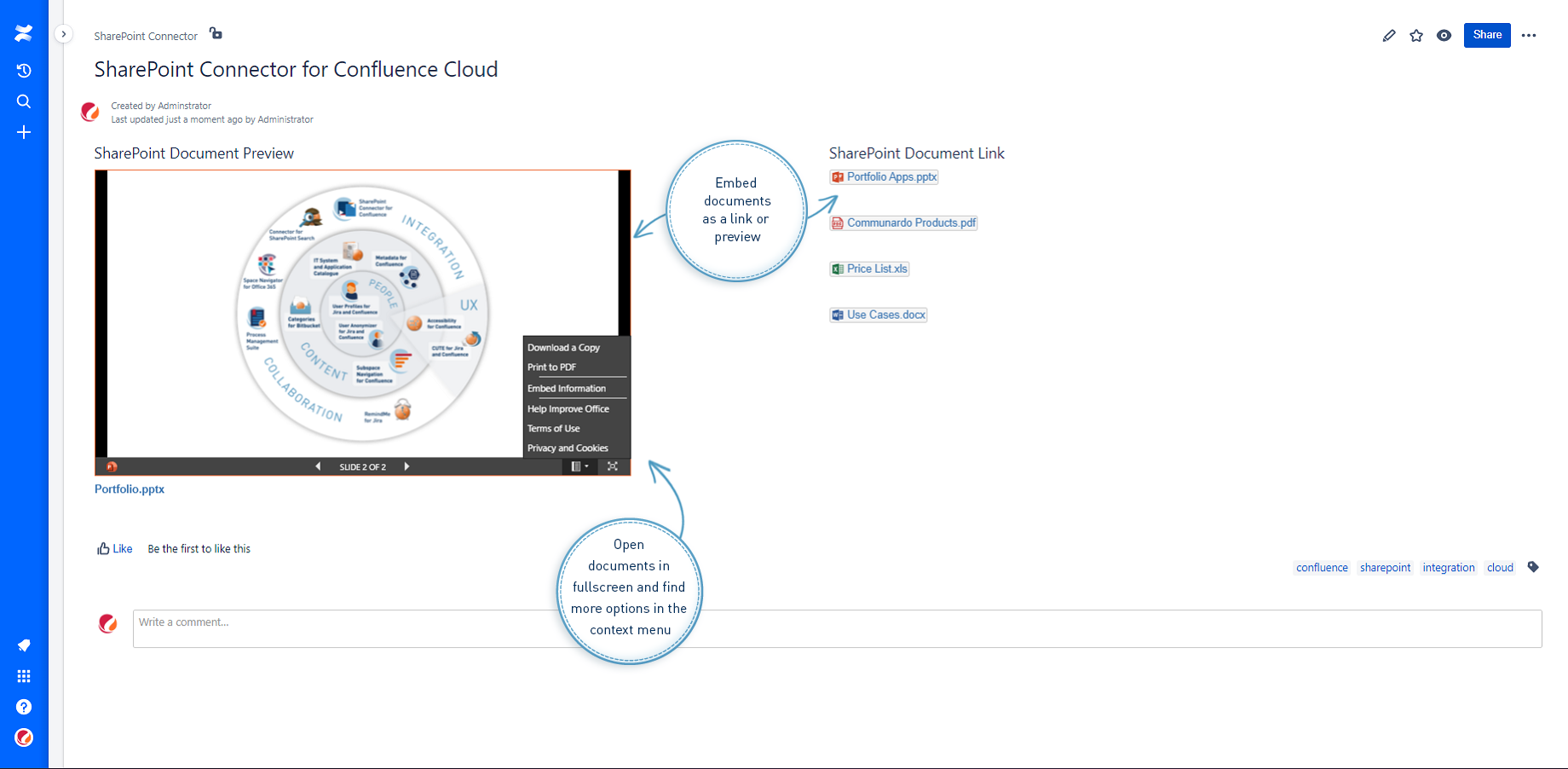1568x769 pixels.
Task: Select Print to PDF from the context menu
Action: pyautogui.click(x=549, y=367)
